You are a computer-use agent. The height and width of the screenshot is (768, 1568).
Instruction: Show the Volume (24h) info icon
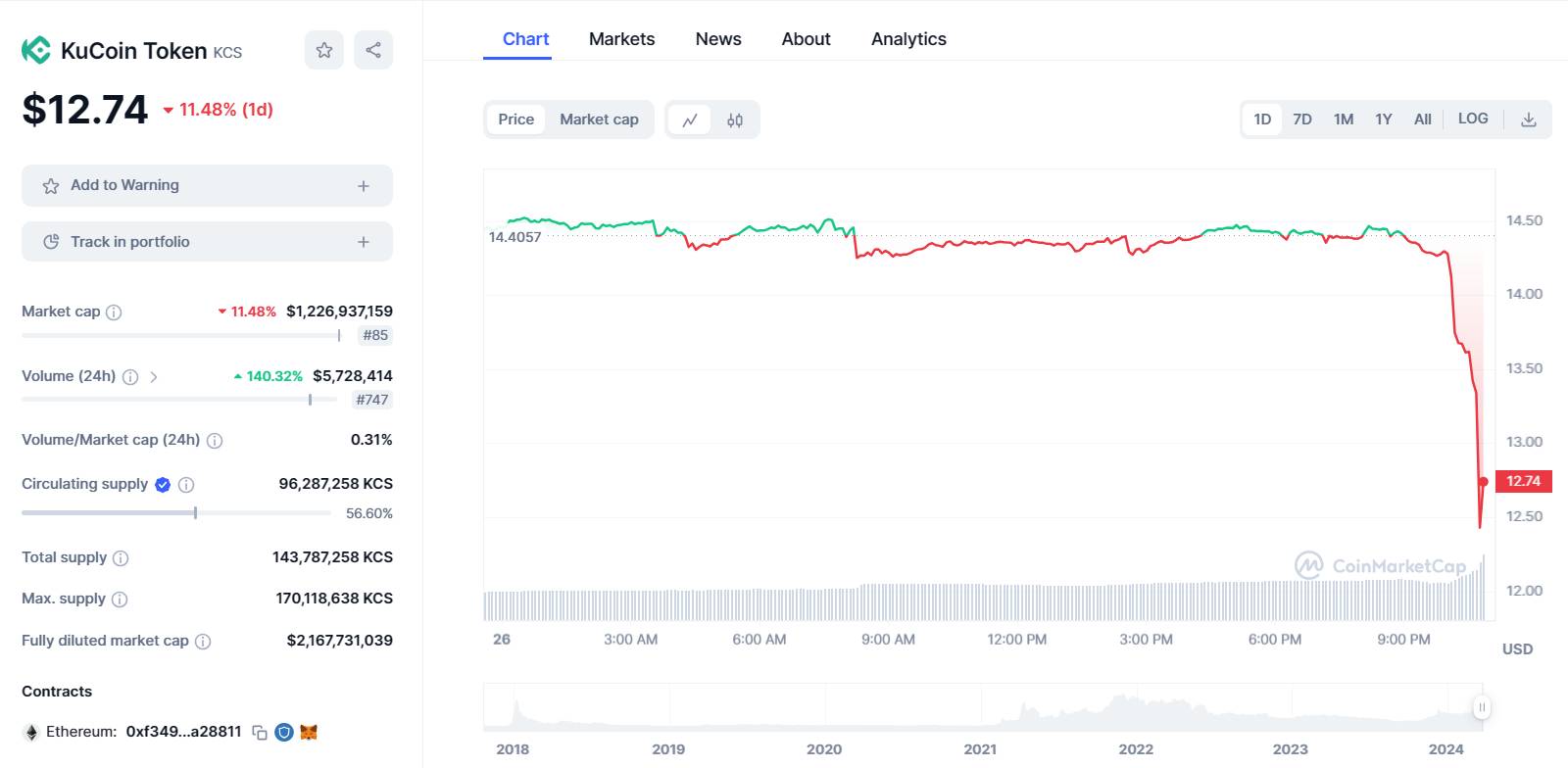coord(130,377)
